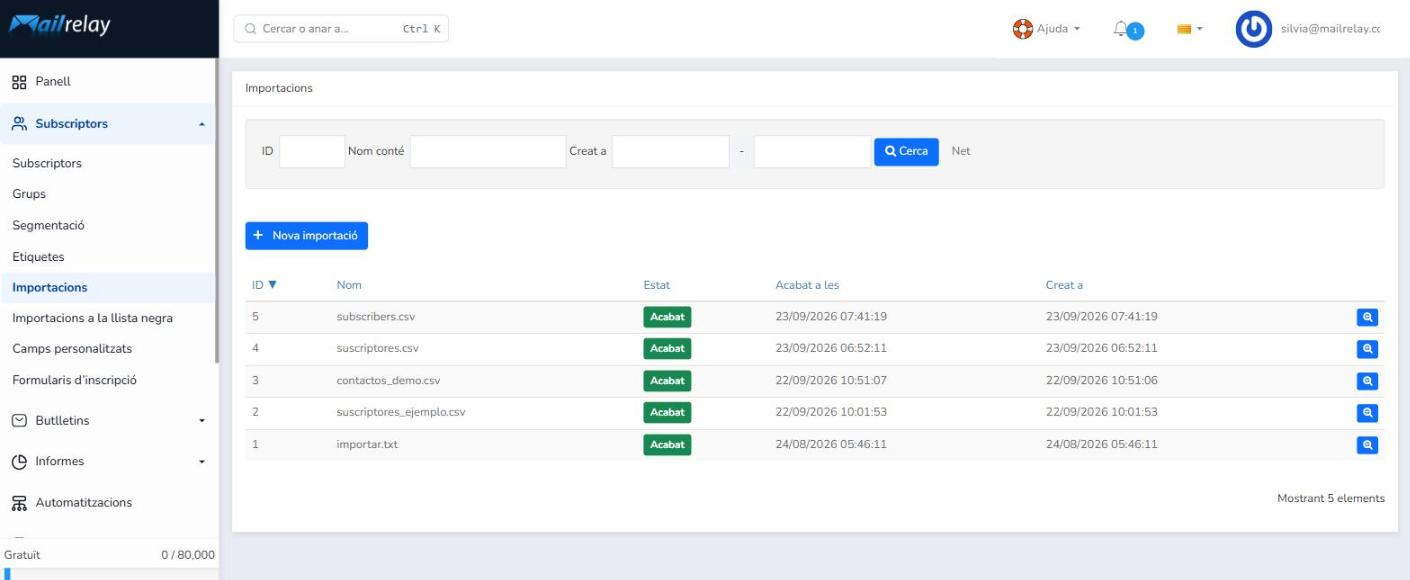Click the Ajuda lifebuoy icon

pos(1023,29)
